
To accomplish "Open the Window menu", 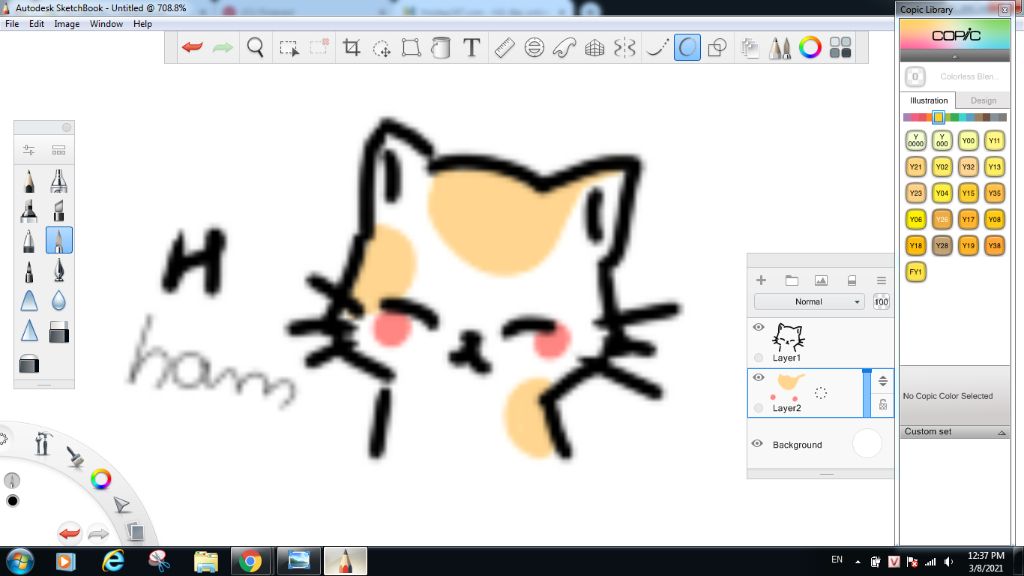I will (106, 24).
